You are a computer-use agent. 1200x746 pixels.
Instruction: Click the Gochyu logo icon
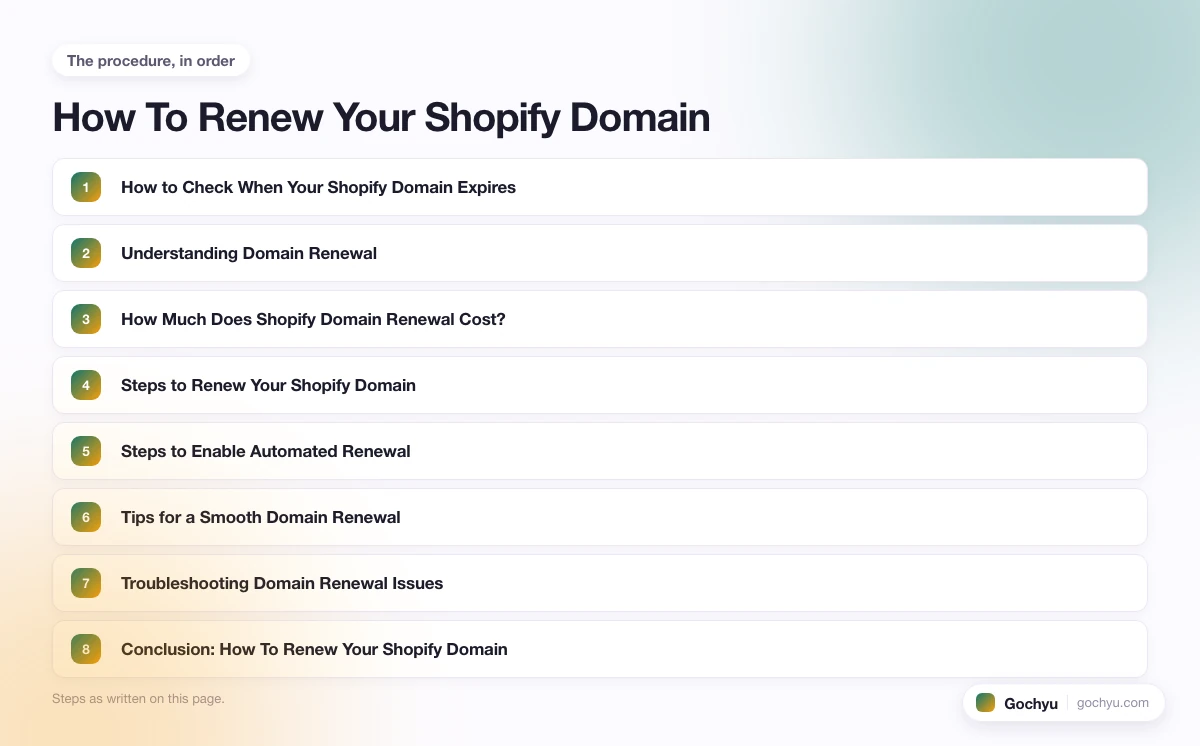[986, 703]
